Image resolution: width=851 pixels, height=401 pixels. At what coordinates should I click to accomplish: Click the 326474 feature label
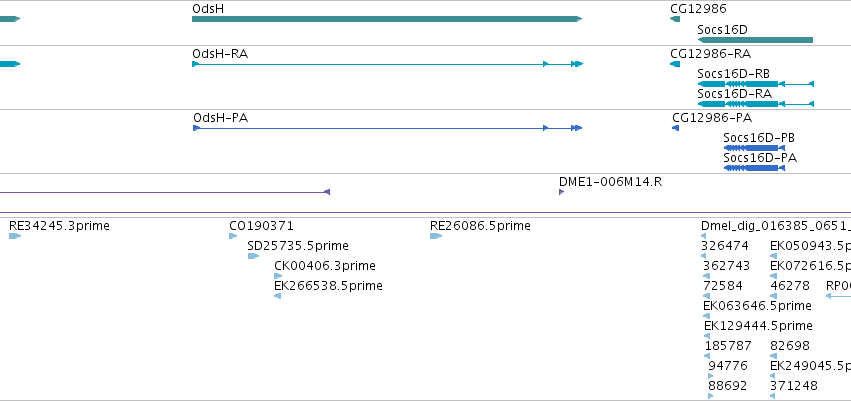click(725, 246)
